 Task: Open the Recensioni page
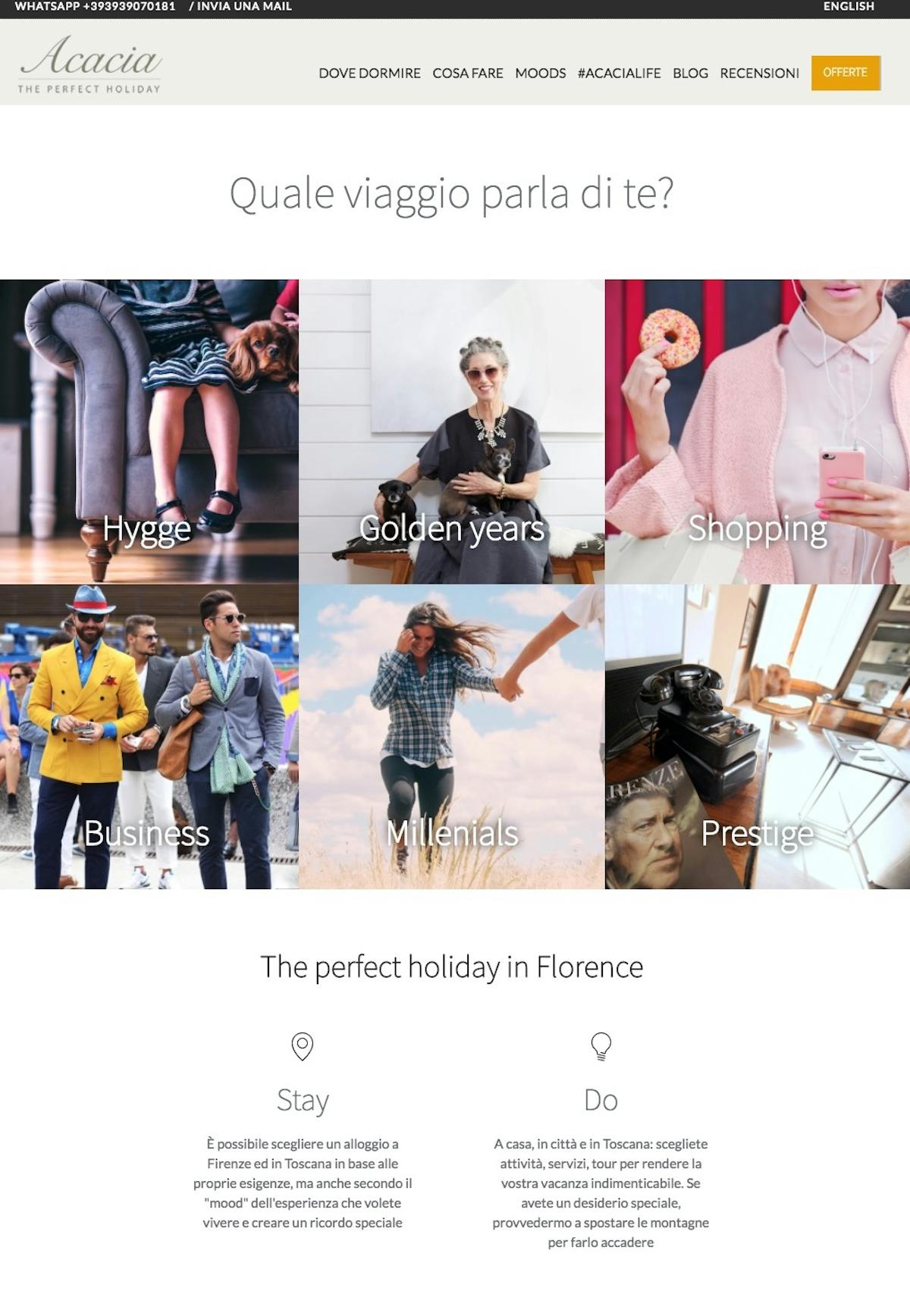[759, 73]
